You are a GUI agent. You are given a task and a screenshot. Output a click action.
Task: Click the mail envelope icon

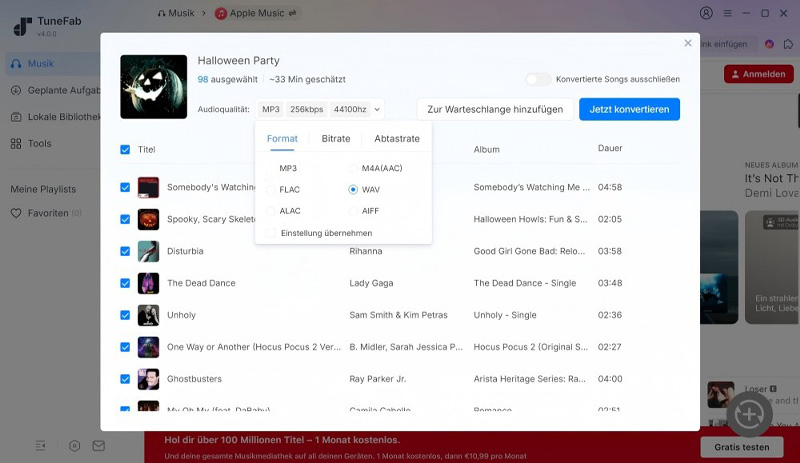[98, 446]
